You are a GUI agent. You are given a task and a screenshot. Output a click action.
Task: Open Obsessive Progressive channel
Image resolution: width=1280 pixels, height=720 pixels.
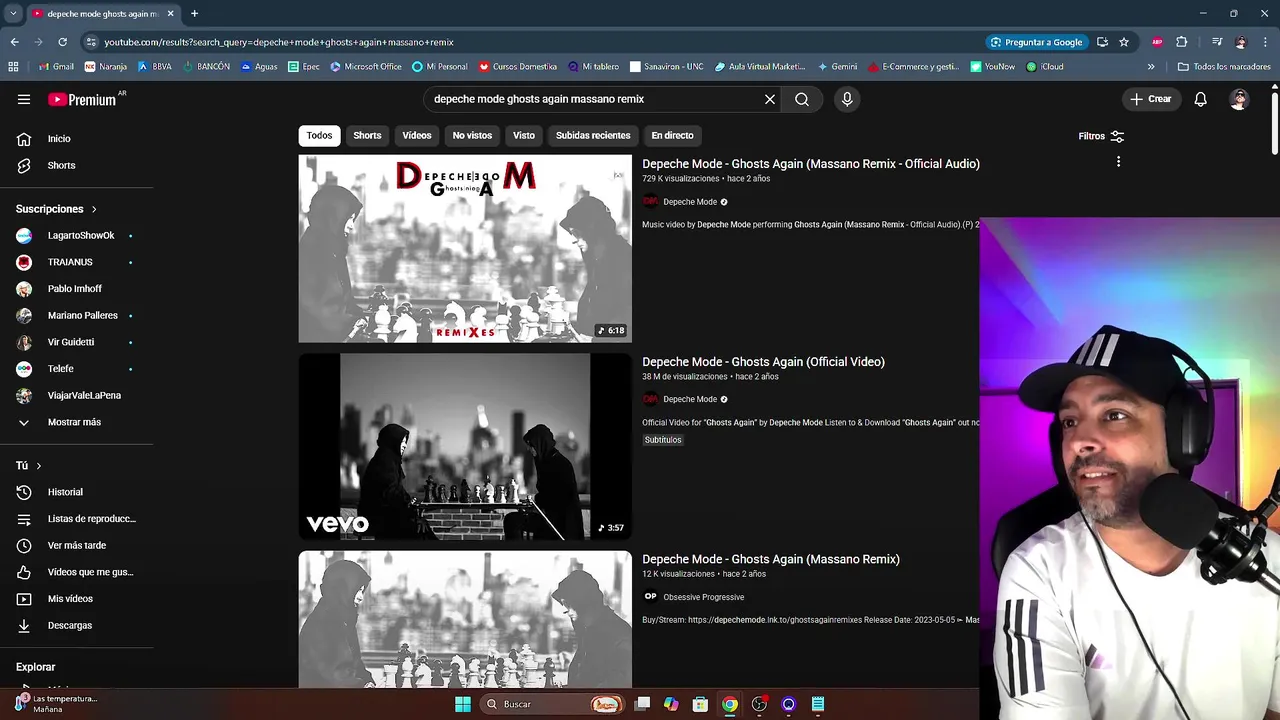(703, 597)
